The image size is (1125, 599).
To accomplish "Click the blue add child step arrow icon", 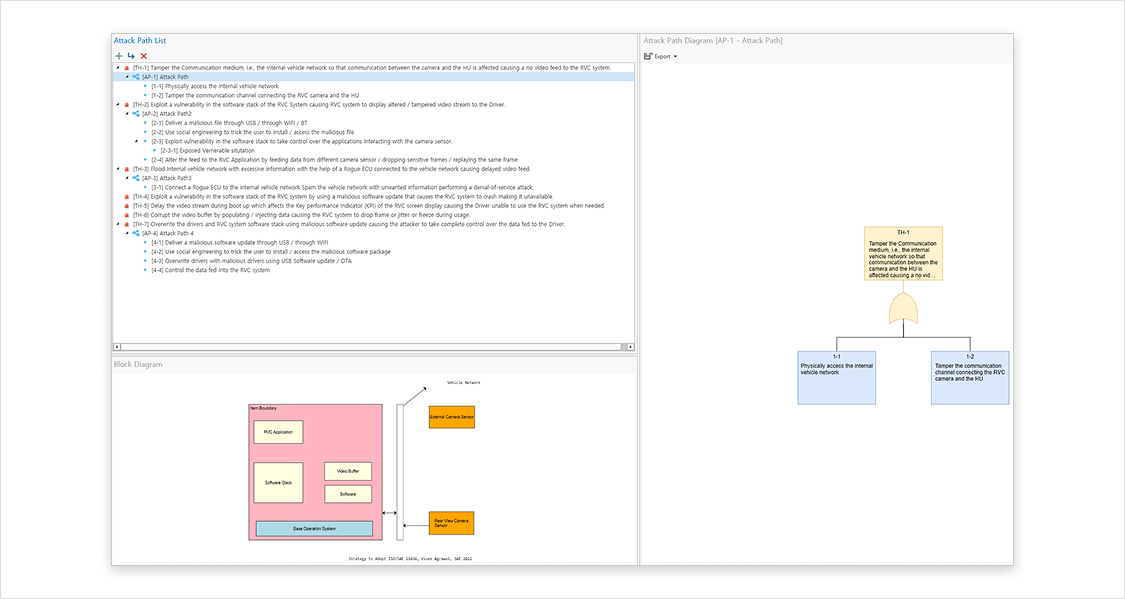I will pos(131,56).
